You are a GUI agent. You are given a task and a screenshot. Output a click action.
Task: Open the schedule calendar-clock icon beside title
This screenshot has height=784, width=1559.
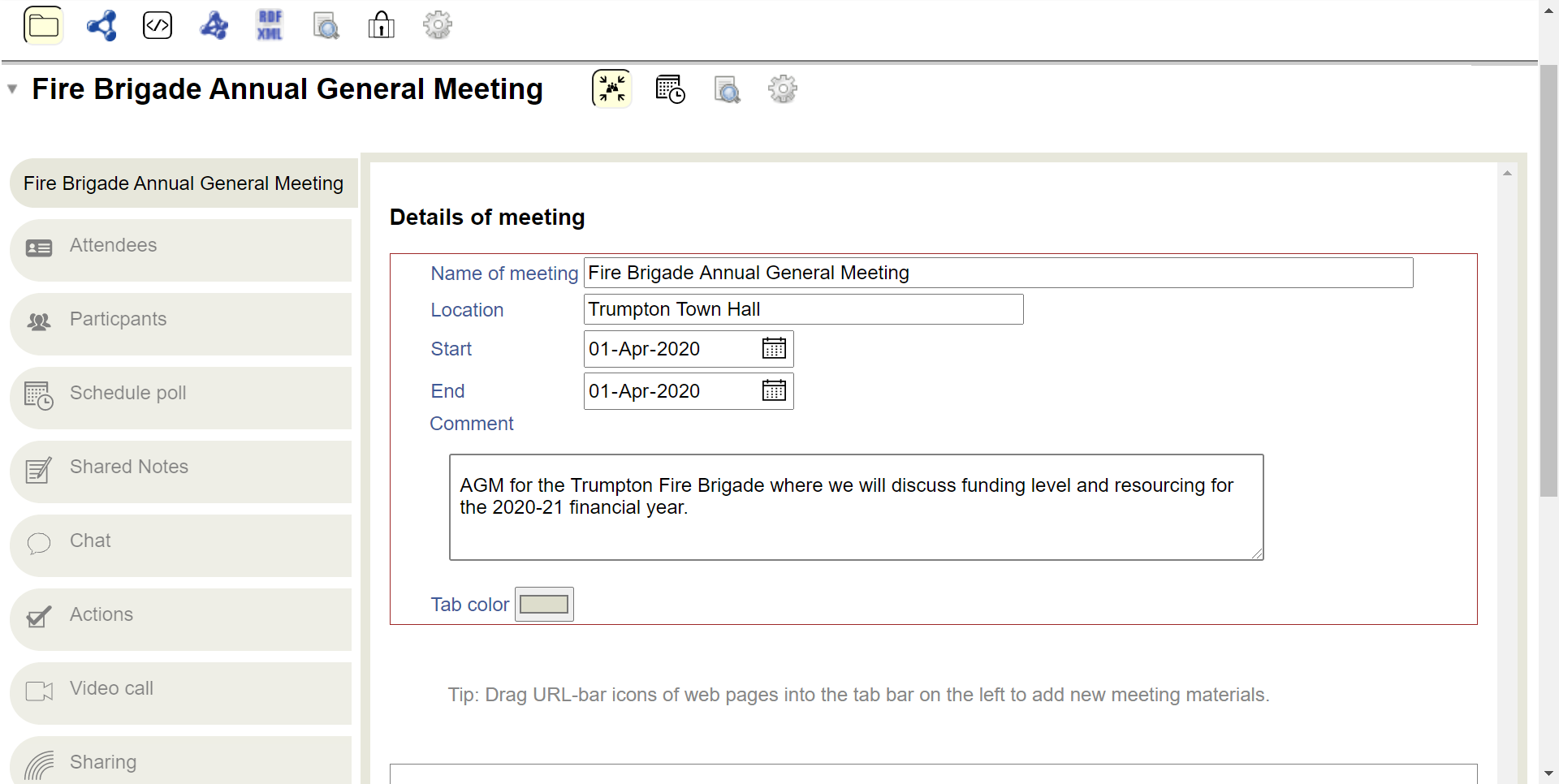(x=670, y=88)
